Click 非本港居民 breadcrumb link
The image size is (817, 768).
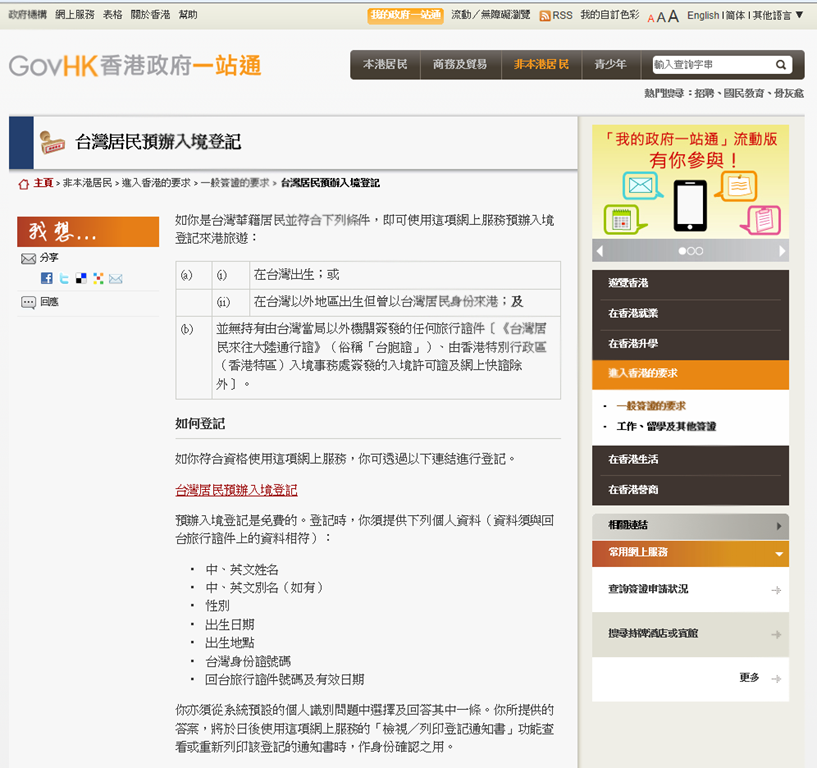pyautogui.click(x=88, y=183)
